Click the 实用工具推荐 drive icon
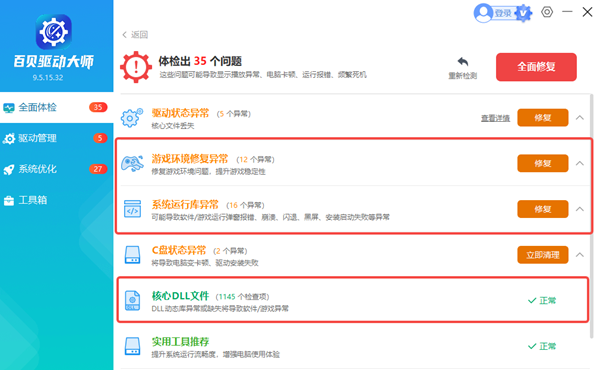Viewport: 600px width, 370px height. 132,346
